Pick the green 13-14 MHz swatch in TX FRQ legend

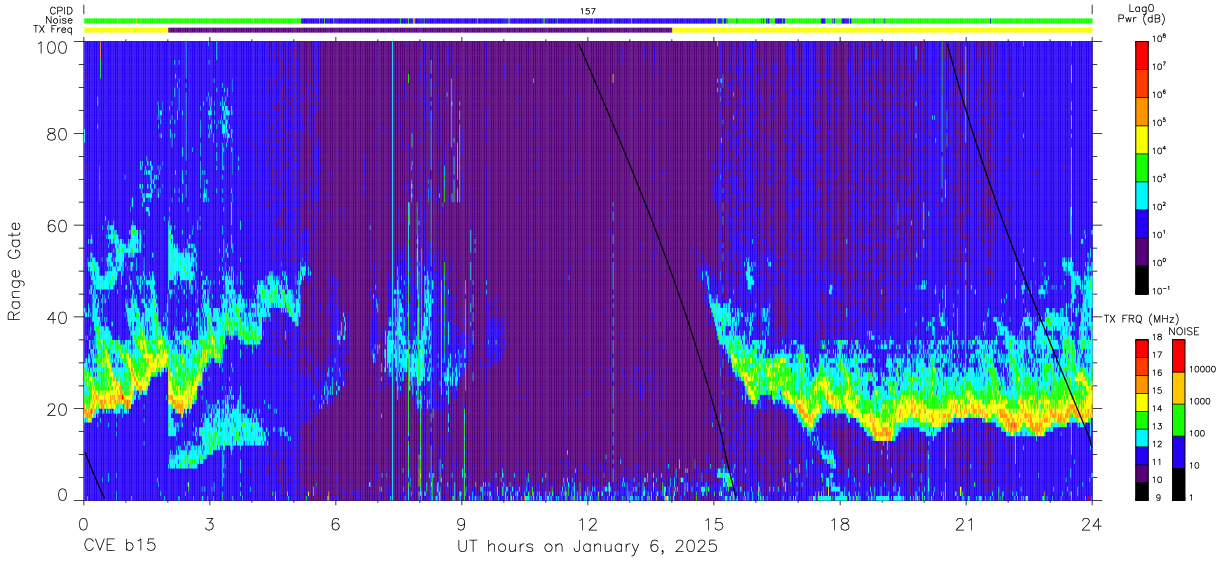(x=1143, y=420)
